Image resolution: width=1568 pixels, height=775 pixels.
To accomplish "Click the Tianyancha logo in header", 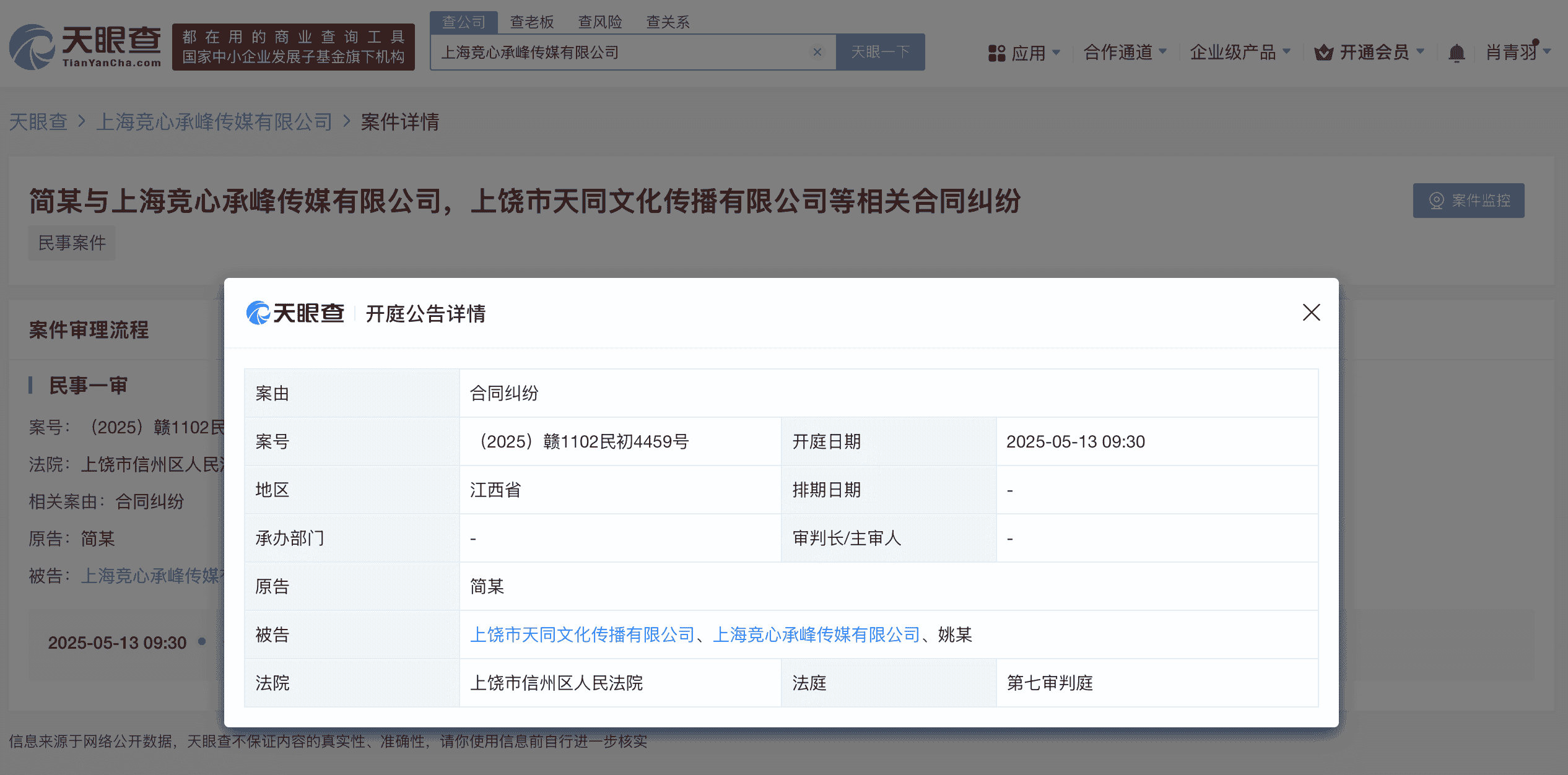I will pyautogui.click(x=85, y=46).
